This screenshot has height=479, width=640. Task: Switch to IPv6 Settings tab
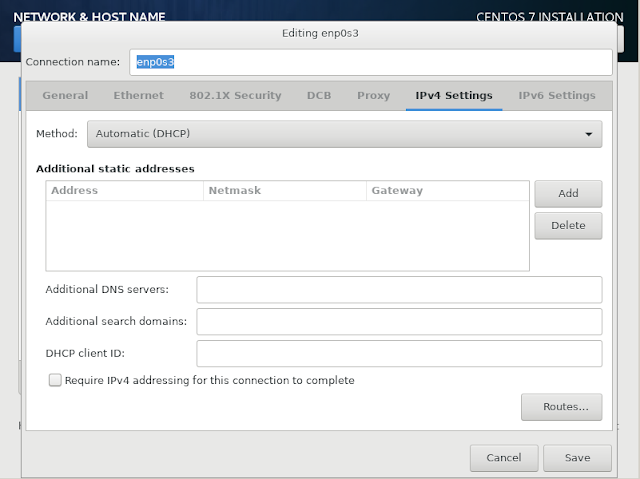(557, 95)
